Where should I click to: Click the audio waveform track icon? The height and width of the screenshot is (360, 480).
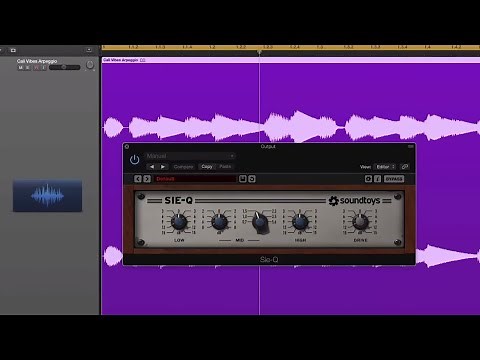pos(47,195)
